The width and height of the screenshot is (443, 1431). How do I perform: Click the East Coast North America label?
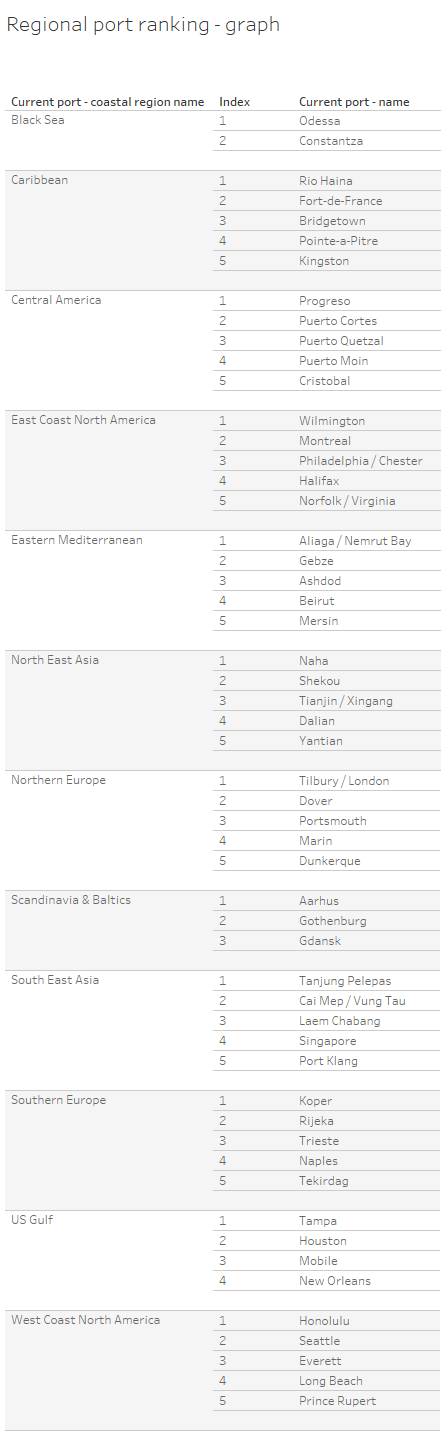click(x=84, y=420)
